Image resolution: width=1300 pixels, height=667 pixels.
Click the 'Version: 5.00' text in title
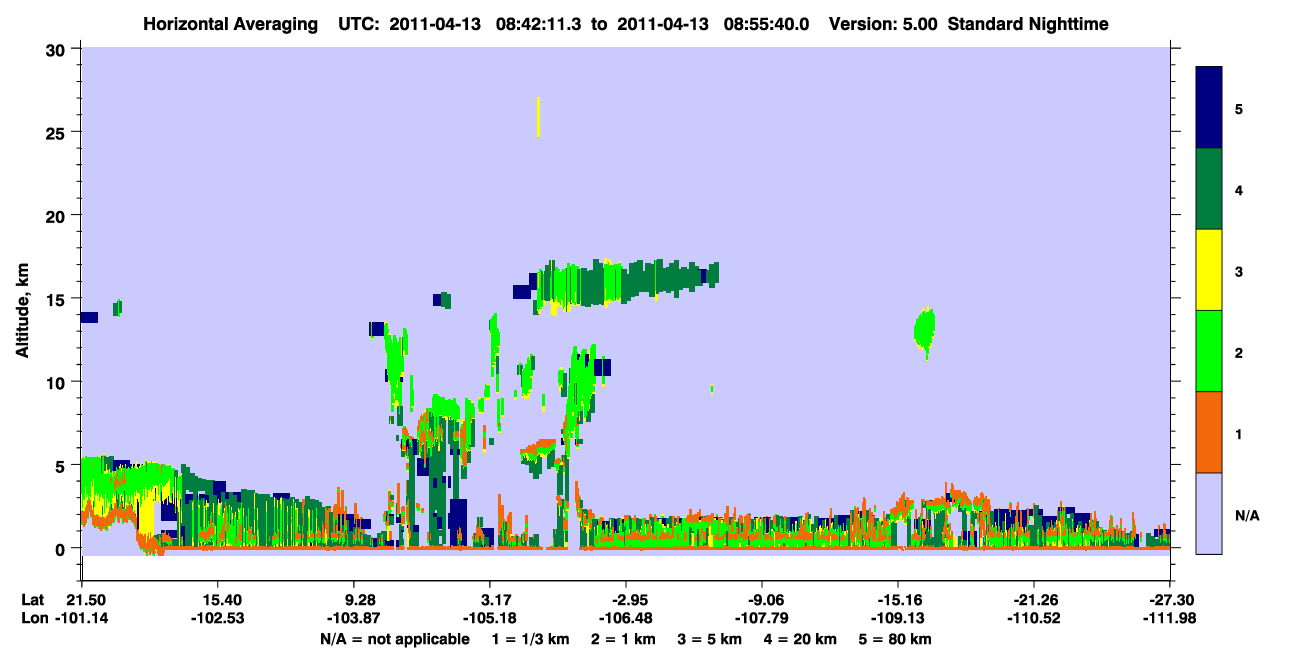point(884,24)
